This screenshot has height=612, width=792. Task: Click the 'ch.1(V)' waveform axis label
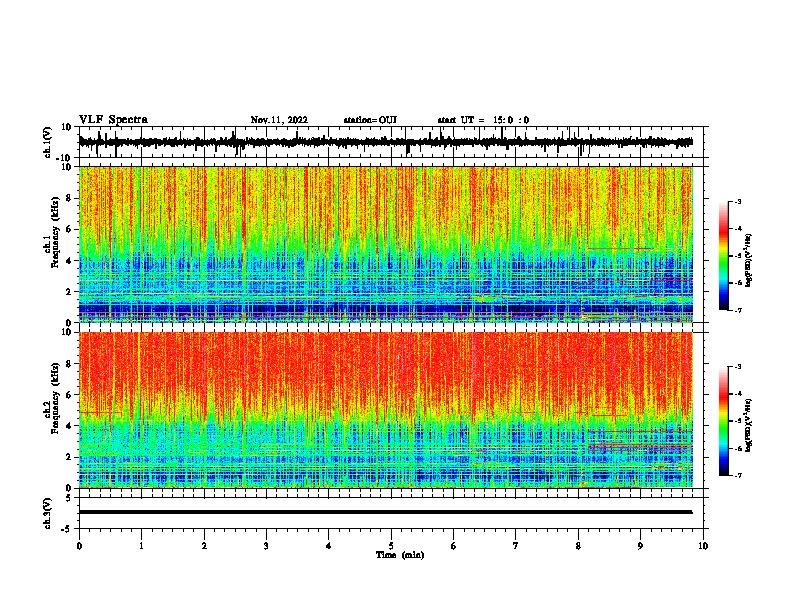[x=48, y=142]
